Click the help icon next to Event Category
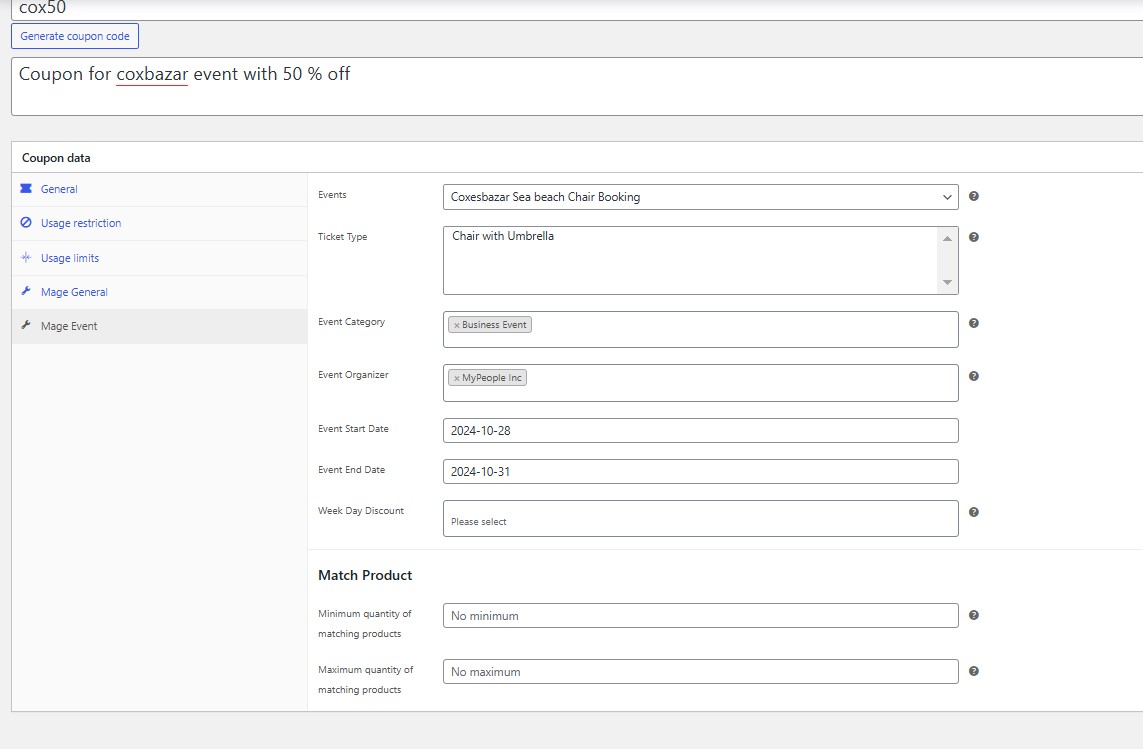This screenshot has width=1143, height=749. click(973, 323)
